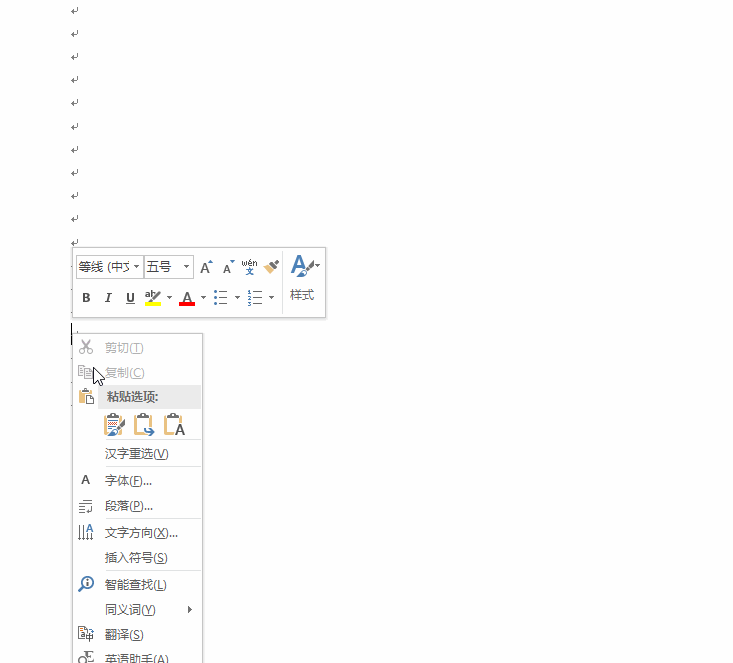Toggle bold formatting in mini toolbar

[86, 298]
